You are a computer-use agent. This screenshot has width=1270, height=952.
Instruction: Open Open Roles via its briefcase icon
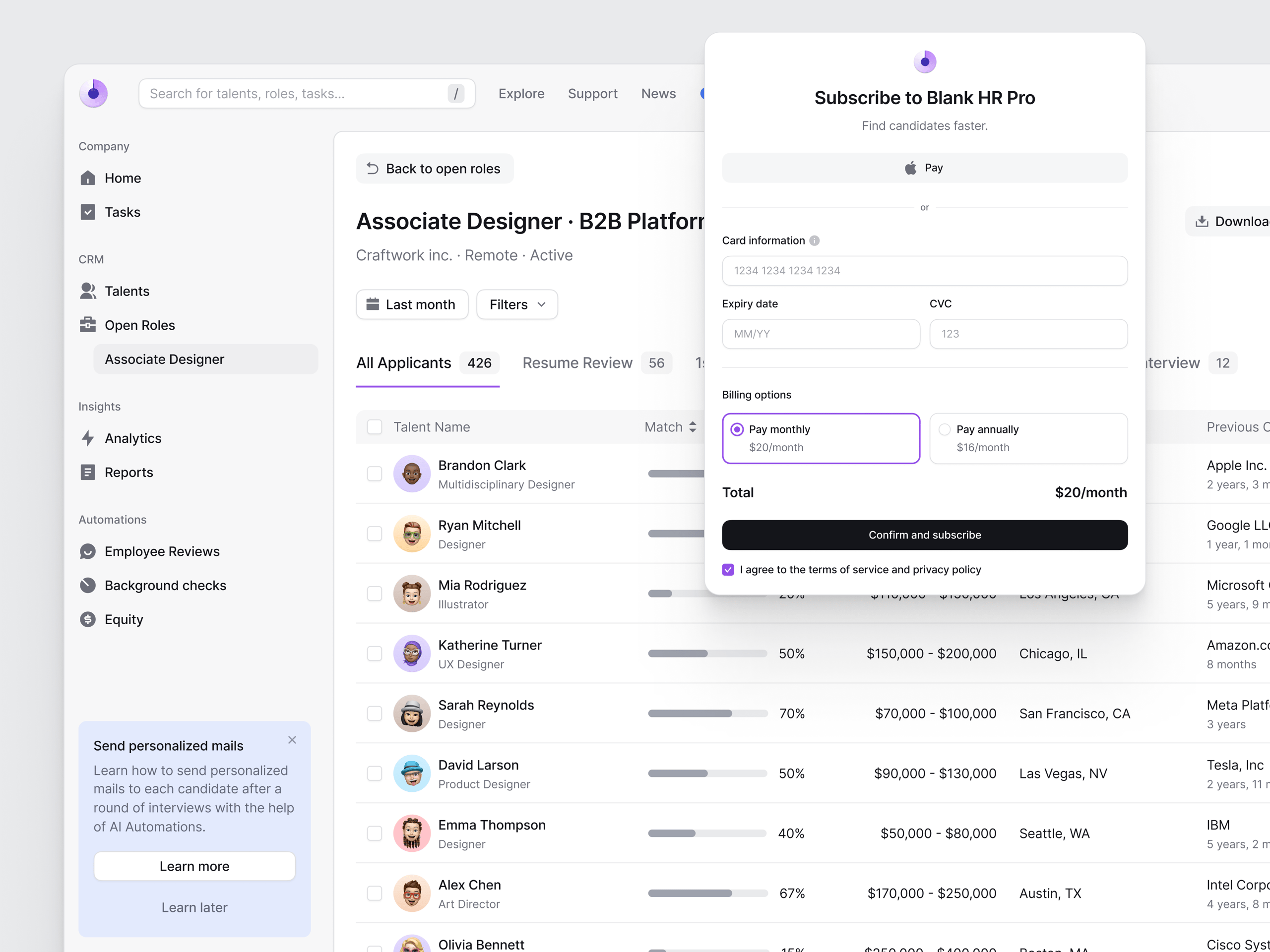click(88, 325)
